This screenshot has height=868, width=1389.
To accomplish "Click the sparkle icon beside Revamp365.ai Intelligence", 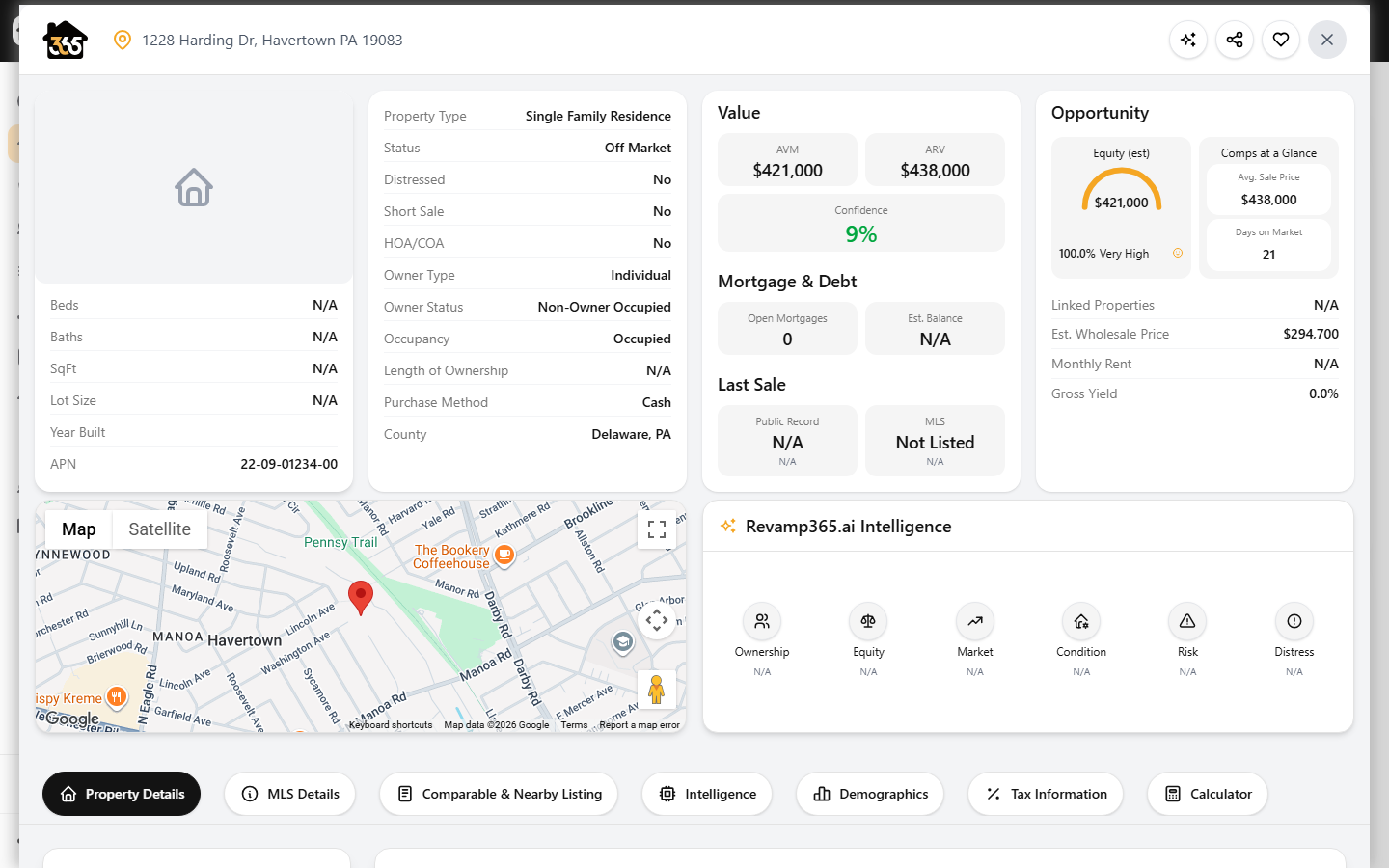I will coord(728,526).
